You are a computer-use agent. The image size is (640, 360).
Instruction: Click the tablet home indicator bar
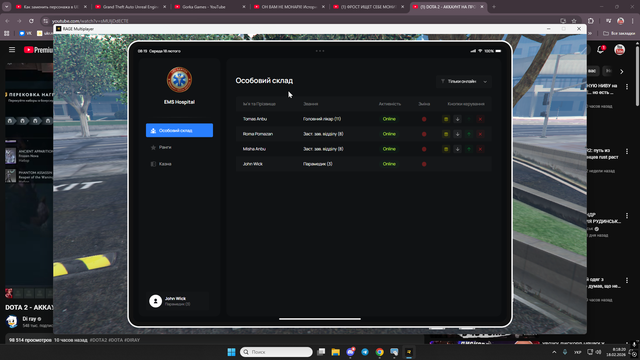(320, 319)
